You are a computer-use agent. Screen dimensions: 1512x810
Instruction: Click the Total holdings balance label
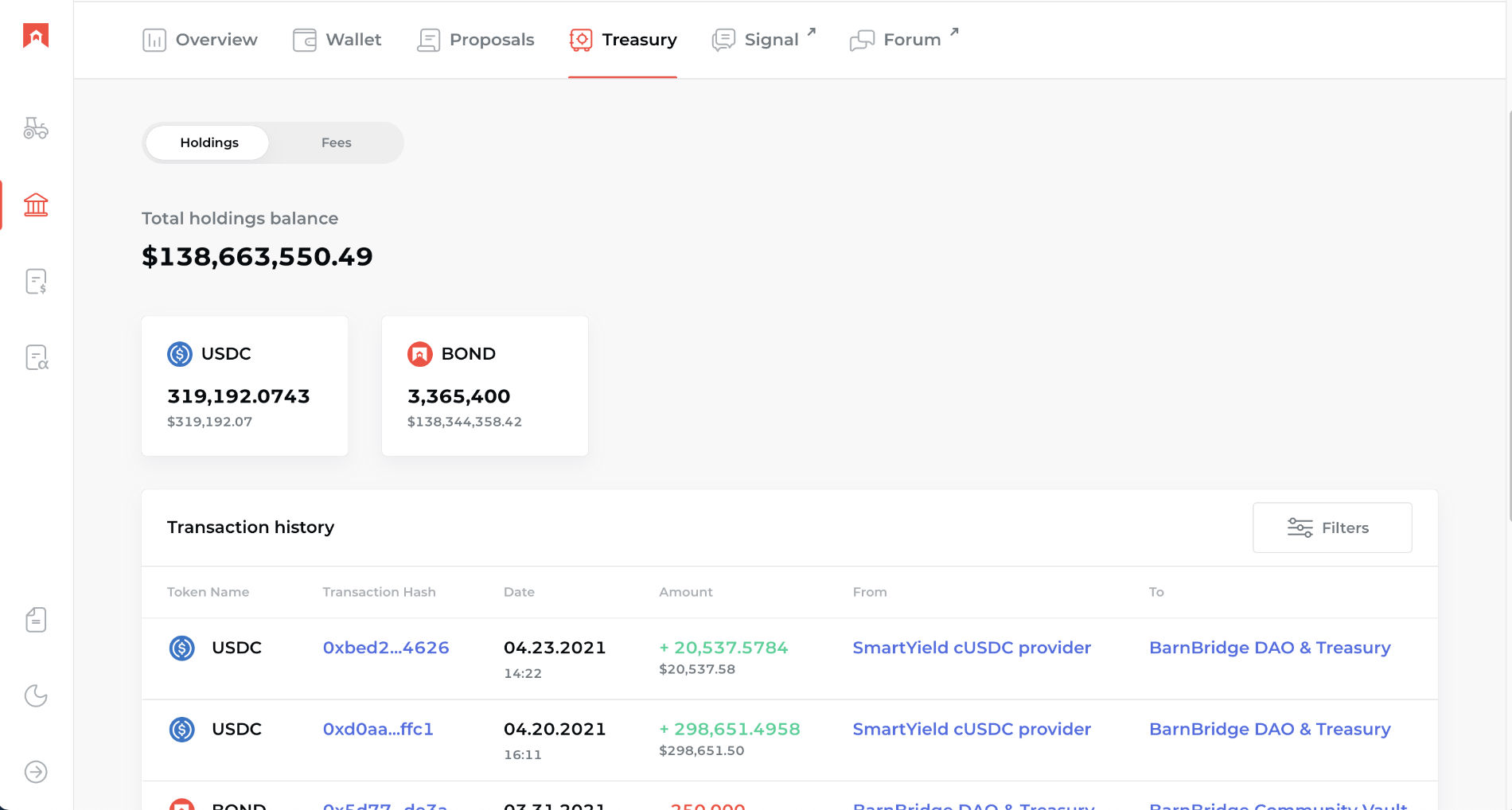[240, 218]
